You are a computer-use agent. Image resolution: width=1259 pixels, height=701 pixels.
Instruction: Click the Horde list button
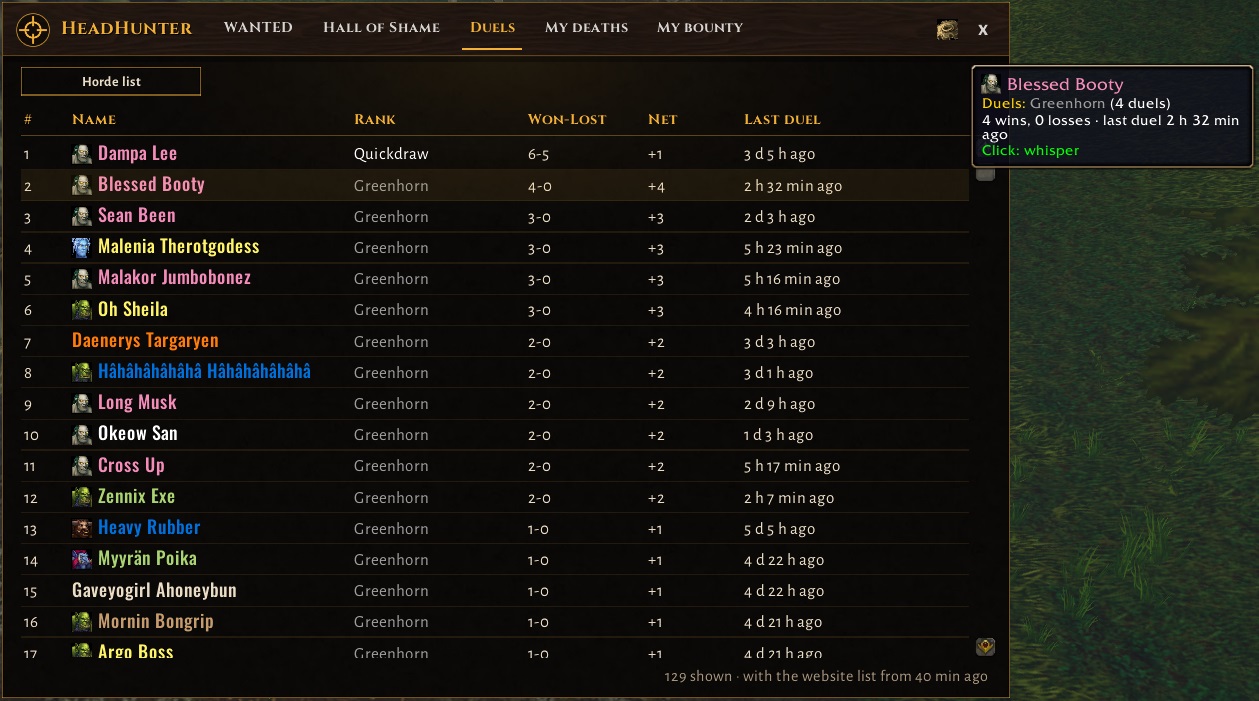coord(111,81)
